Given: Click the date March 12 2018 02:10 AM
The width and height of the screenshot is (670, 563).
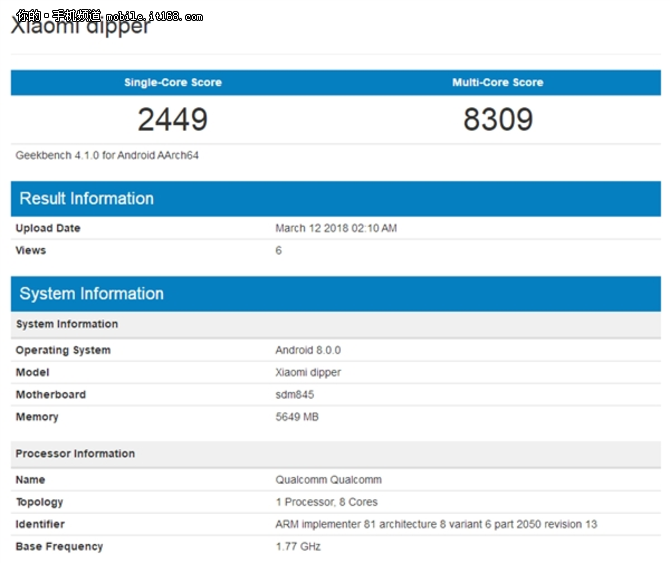Looking at the screenshot, I should click(336, 228).
